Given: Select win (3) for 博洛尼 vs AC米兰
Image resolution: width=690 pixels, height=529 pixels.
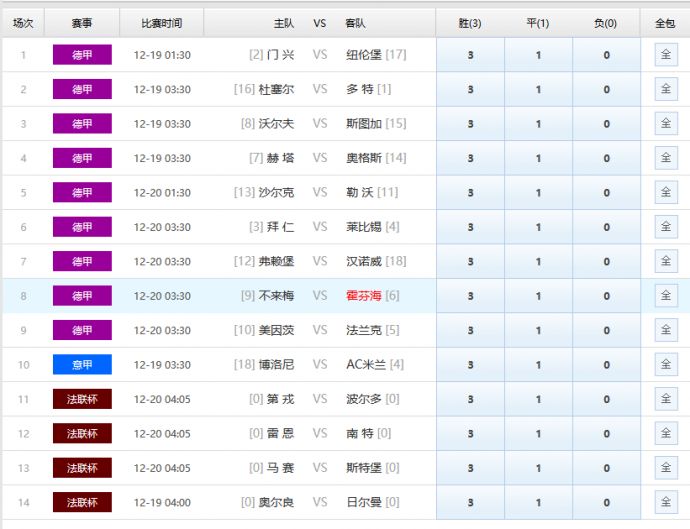Looking at the screenshot, I should (470, 364).
